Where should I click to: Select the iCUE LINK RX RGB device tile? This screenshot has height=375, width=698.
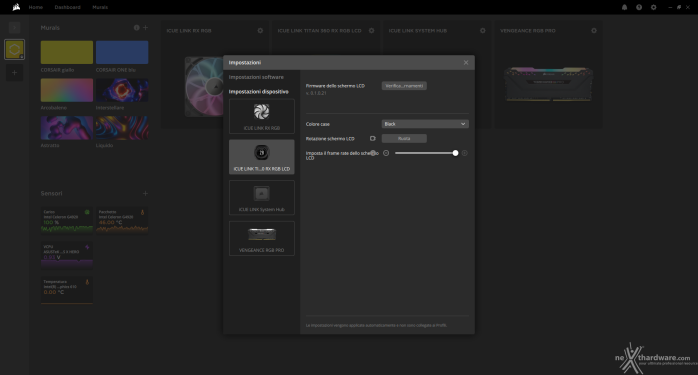[262, 116]
